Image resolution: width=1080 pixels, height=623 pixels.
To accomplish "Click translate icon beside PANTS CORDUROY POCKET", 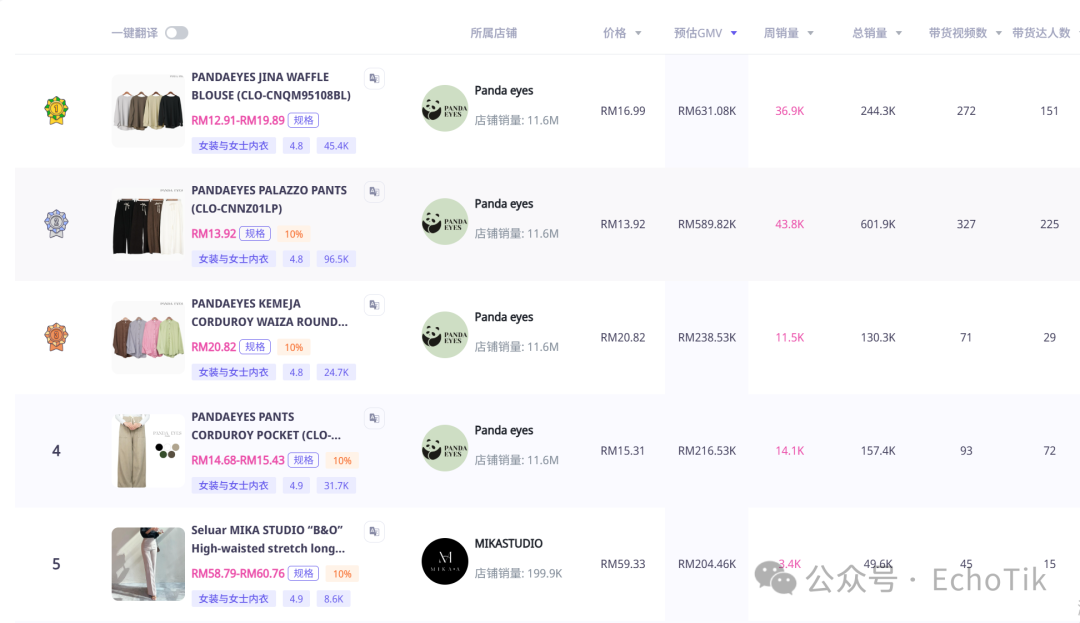I will 373,417.
